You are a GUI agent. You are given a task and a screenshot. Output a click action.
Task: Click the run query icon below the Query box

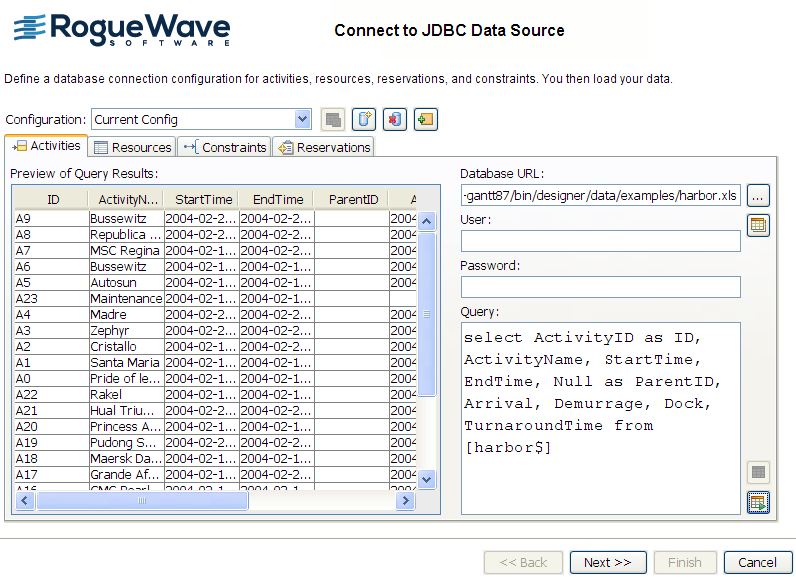(x=758, y=502)
